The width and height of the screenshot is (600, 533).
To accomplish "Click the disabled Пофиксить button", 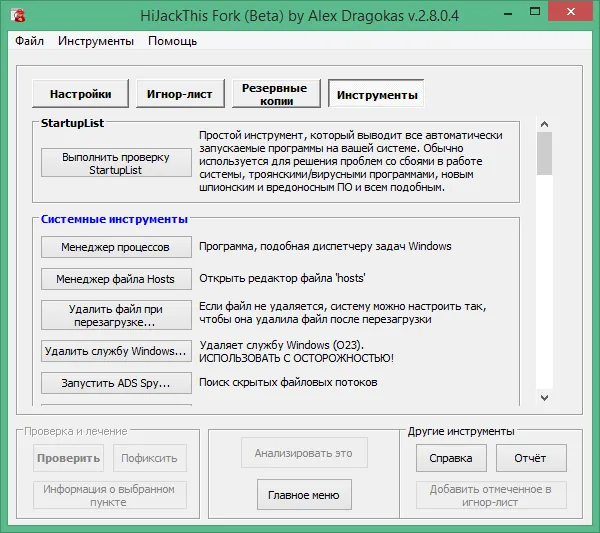I will tap(150, 458).
